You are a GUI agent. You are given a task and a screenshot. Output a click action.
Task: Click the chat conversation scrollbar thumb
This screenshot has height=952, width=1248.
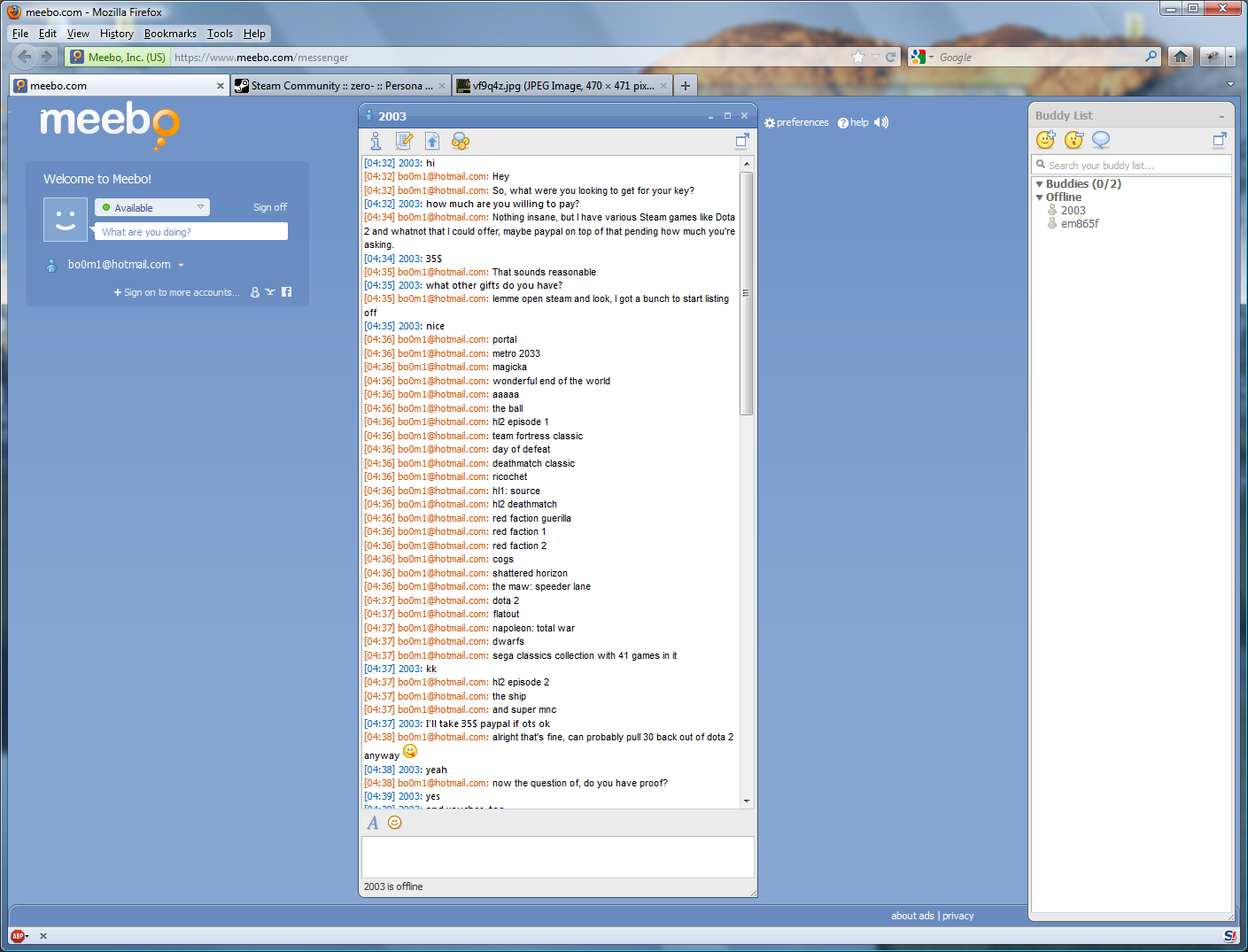[x=747, y=293]
